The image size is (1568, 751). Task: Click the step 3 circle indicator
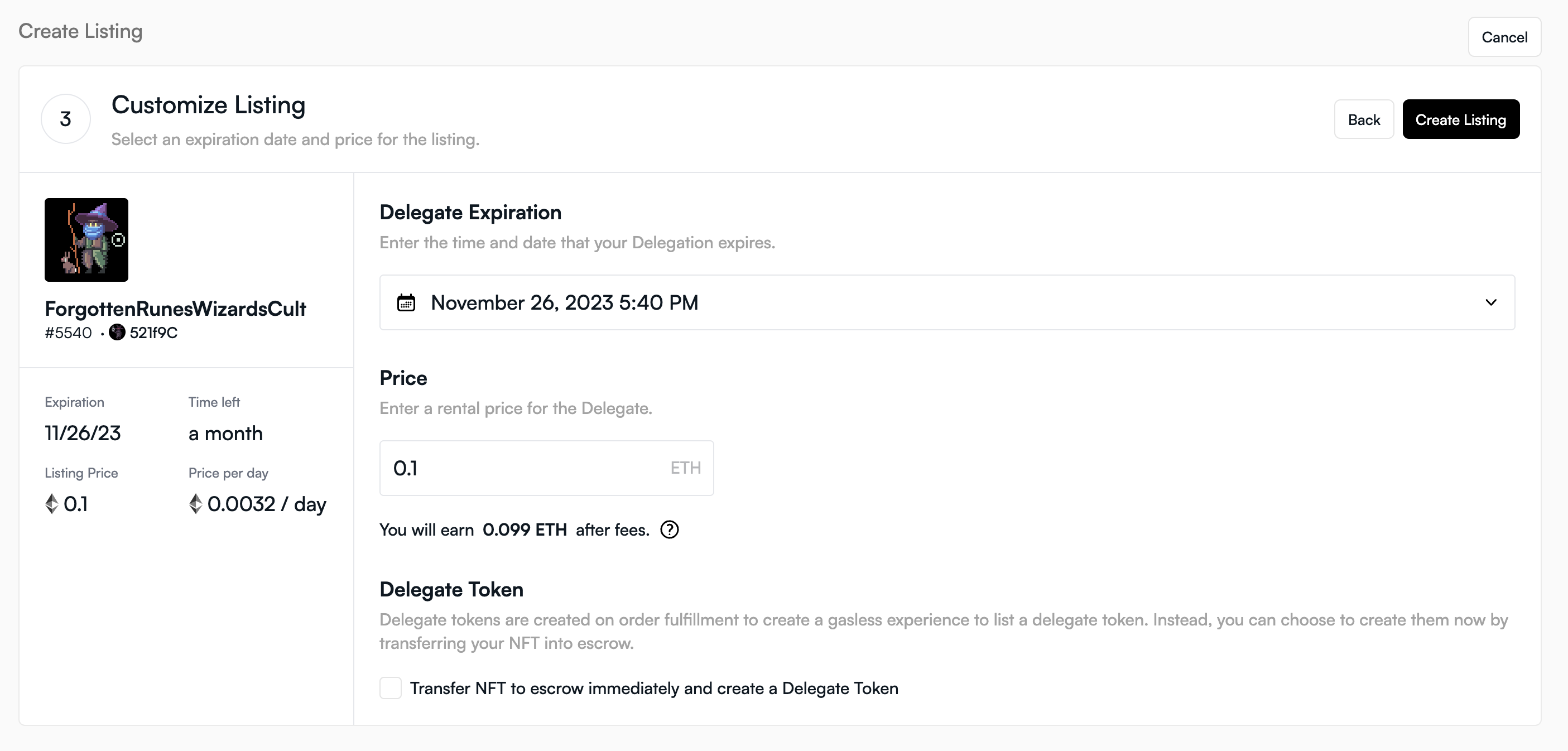click(66, 119)
